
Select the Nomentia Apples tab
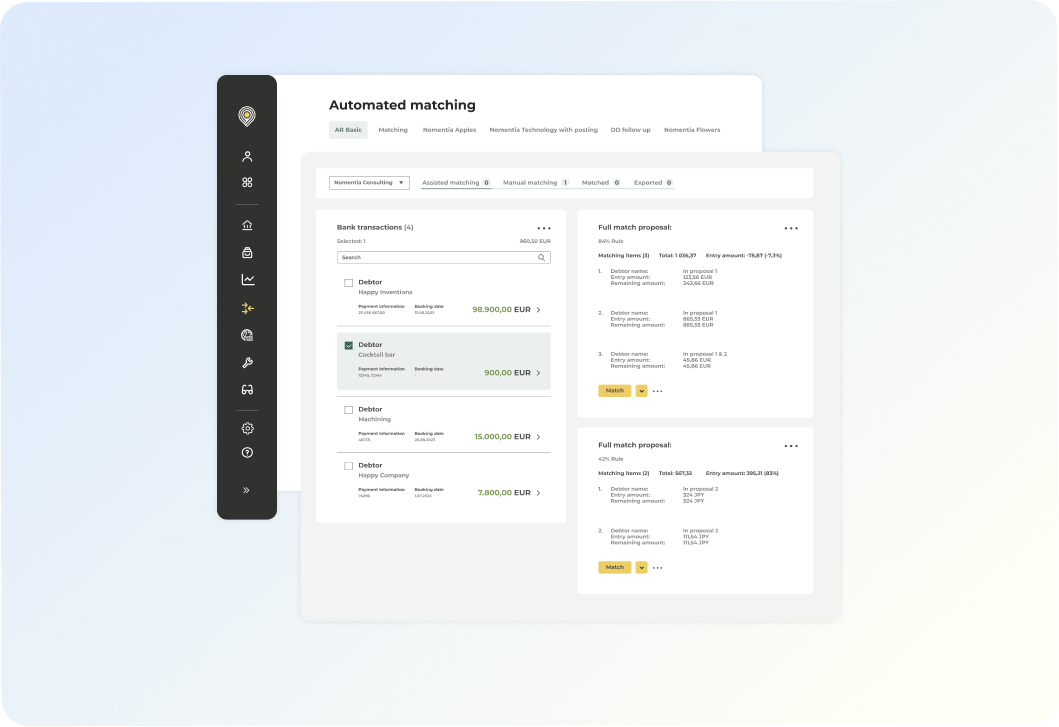(x=449, y=130)
